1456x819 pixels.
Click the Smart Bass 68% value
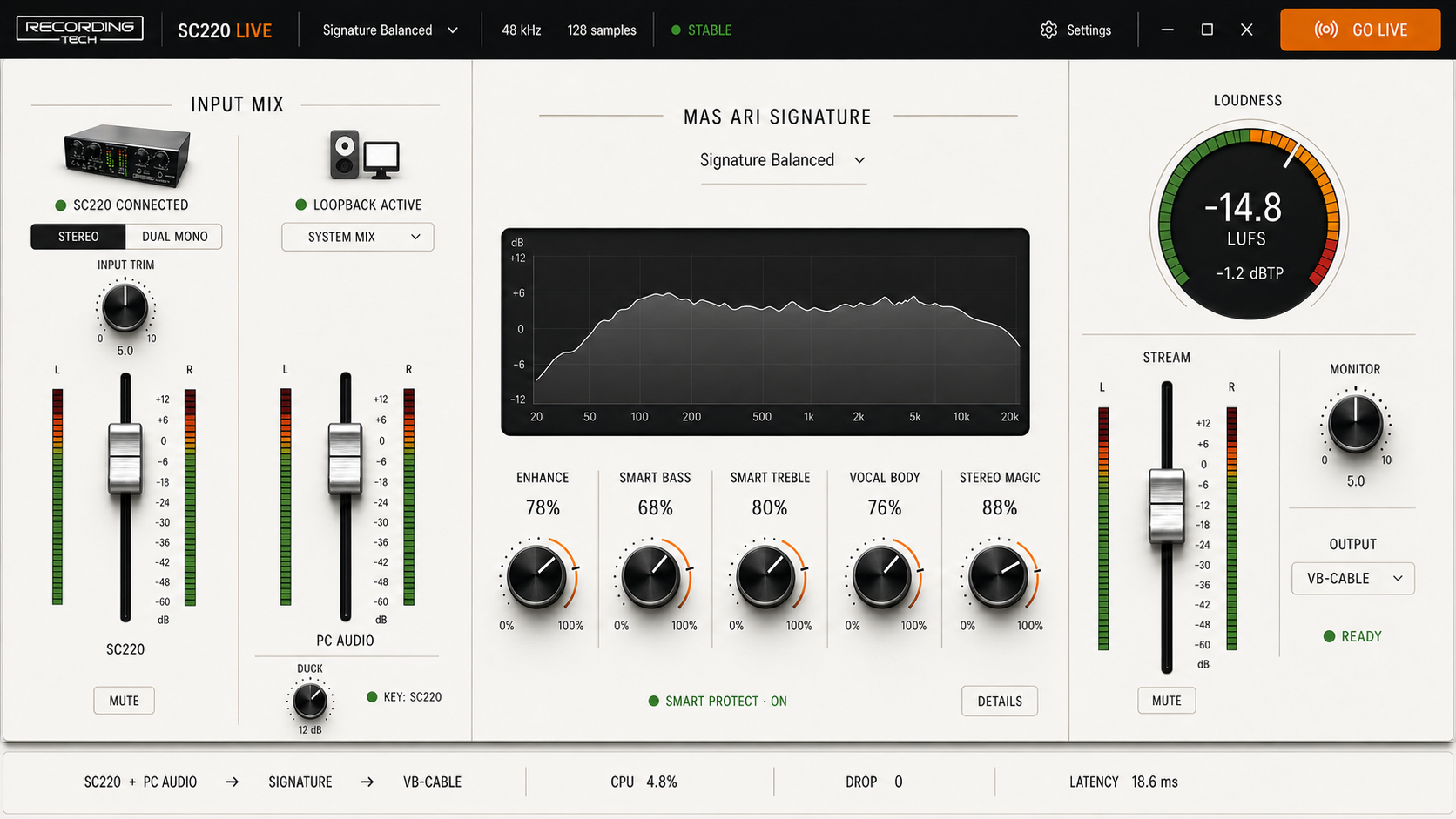[655, 507]
